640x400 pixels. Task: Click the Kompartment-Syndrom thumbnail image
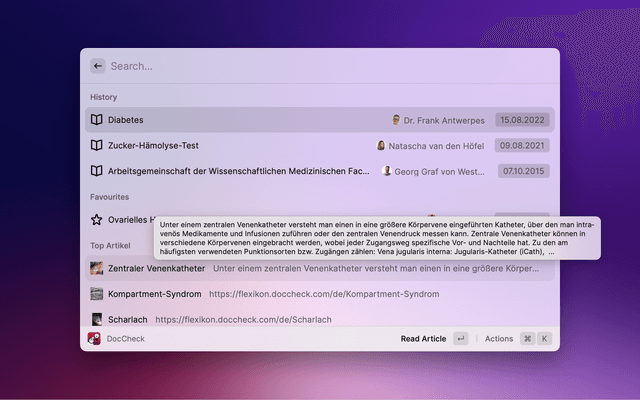click(97, 294)
